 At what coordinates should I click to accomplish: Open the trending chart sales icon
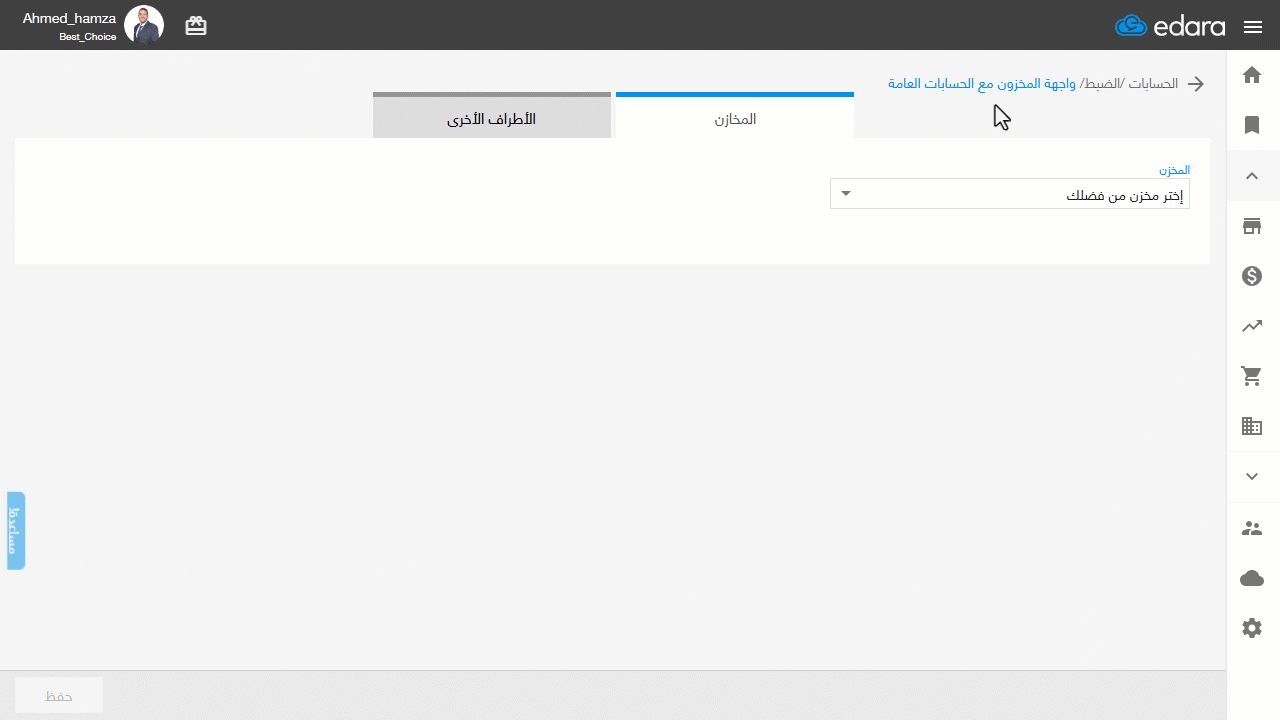1252,326
